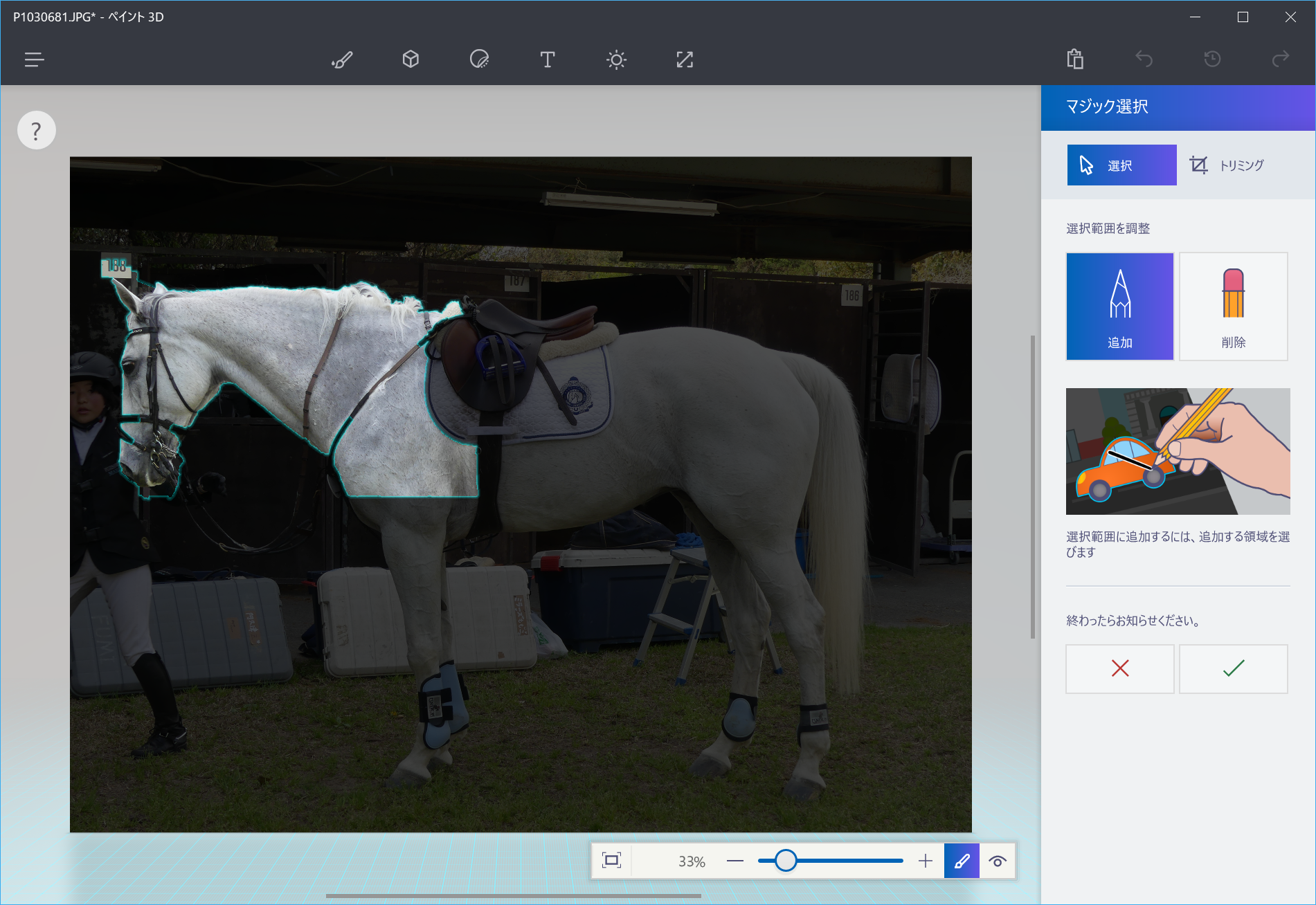Click the 選択範囲を調整 label
Viewport: 1316px width, 905px height.
pyautogui.click(x=1108, y=228)
